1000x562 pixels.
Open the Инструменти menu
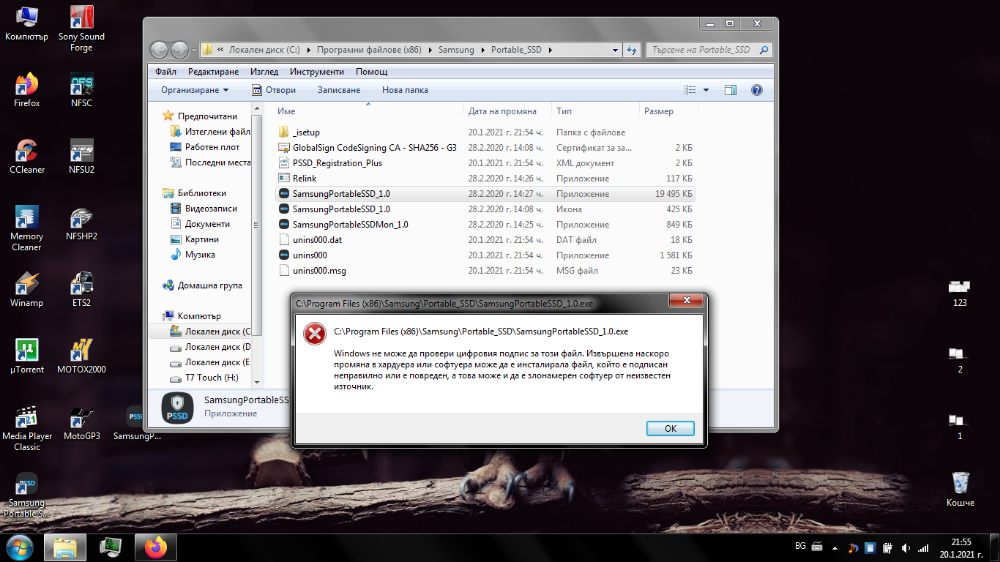pos(316,71)
